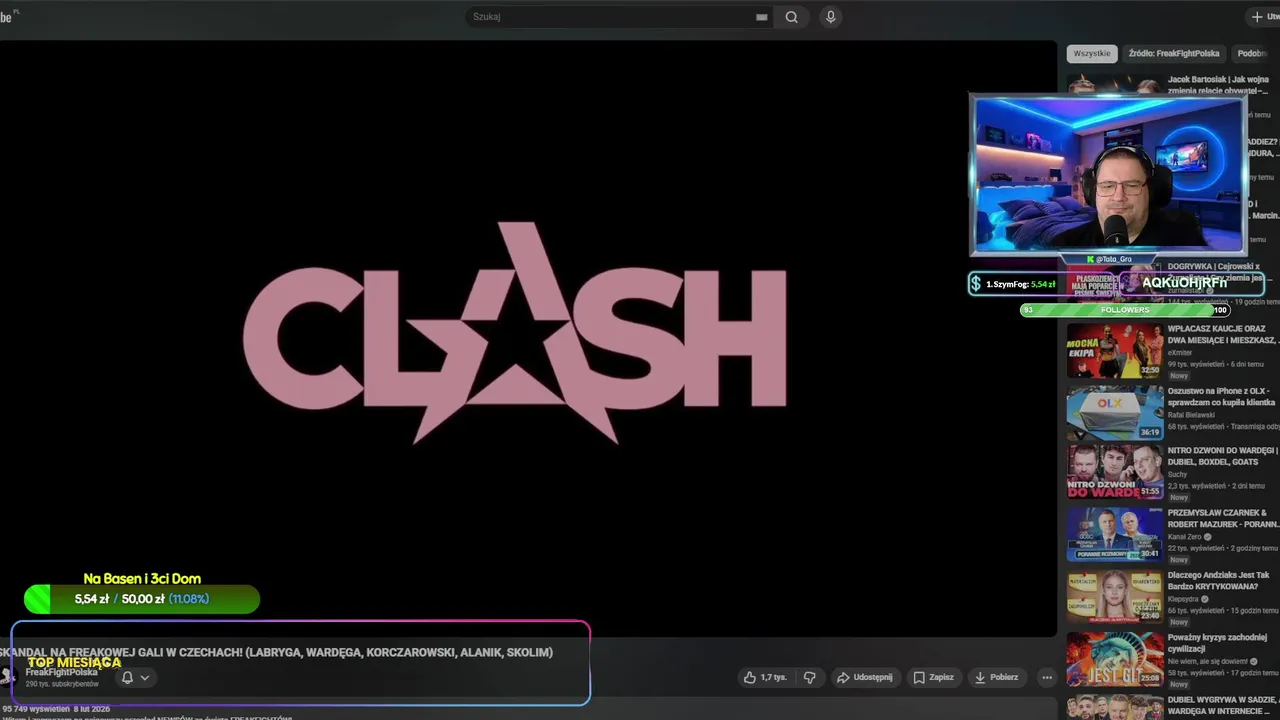Like the video with thumbs up
The height and width of the screenshot is (720, 1280).
[x=765, y=677]
